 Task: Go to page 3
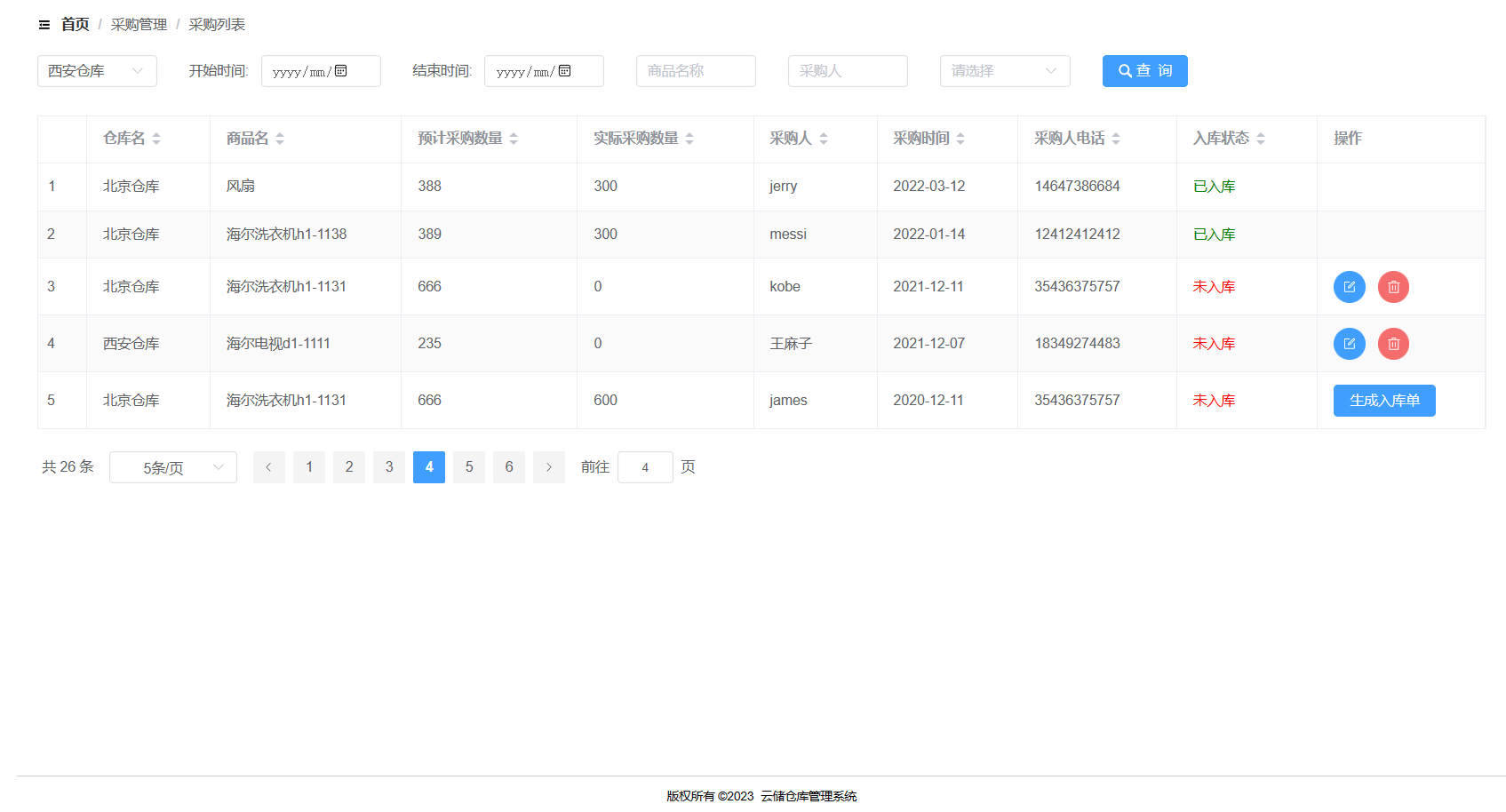click(x=389, y=467)
